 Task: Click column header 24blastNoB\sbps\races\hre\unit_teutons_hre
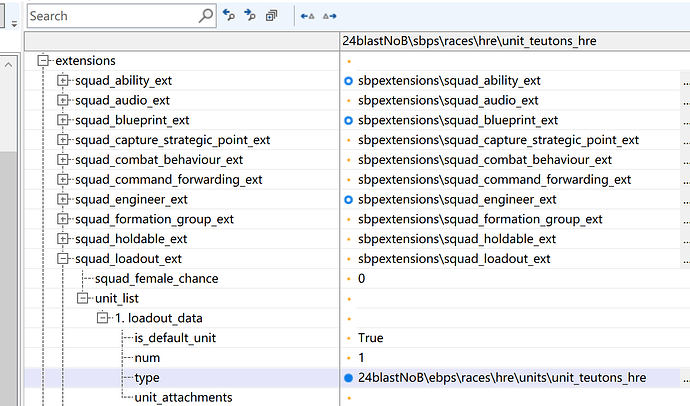coord(470,41)
